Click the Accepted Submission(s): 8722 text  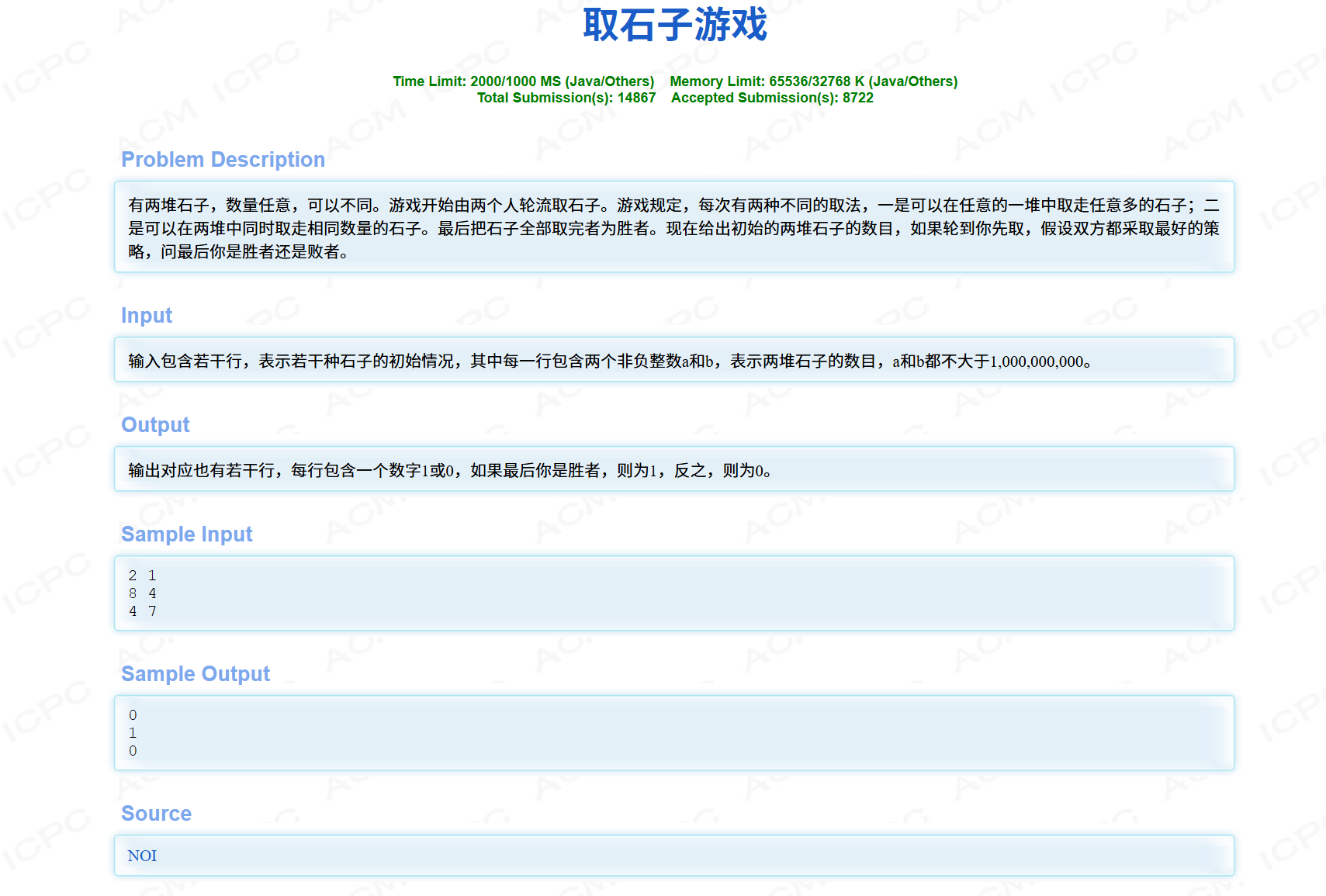coord(772,98)
